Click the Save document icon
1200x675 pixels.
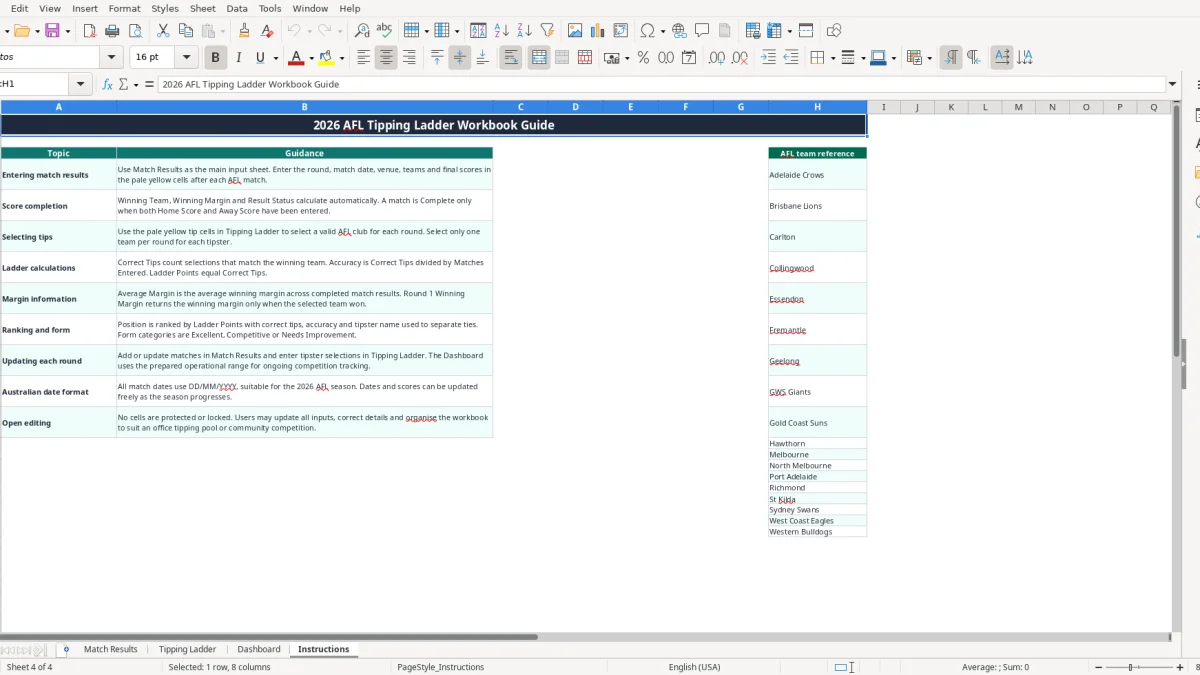(52, 31)
